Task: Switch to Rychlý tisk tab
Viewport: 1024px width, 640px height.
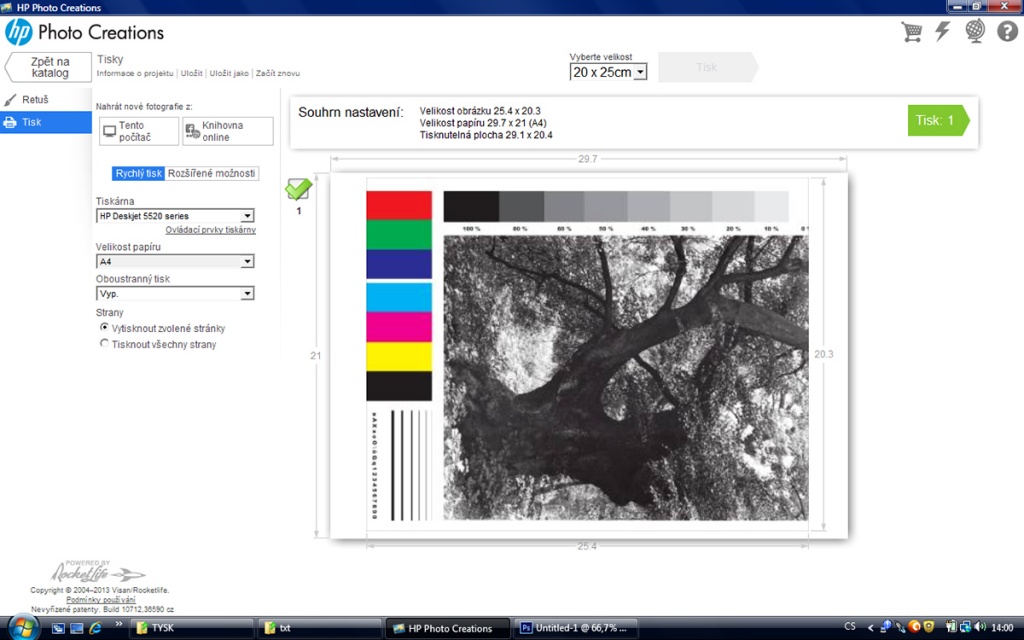Action: 138,173
